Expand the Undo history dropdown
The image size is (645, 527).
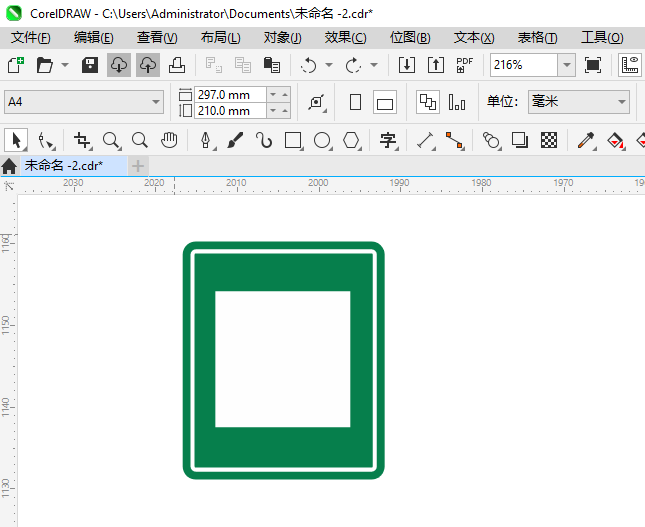(x=329, y=65)
